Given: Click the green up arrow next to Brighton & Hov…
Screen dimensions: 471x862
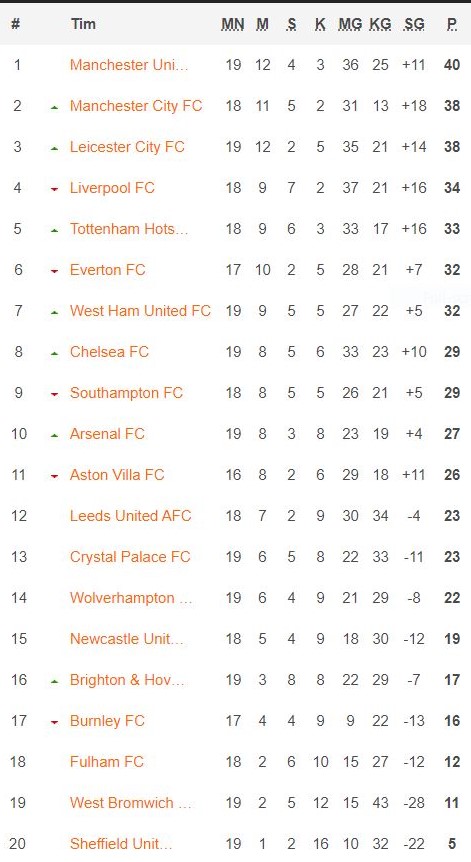Looking at the screenshot, I should [x=54, y=682].
